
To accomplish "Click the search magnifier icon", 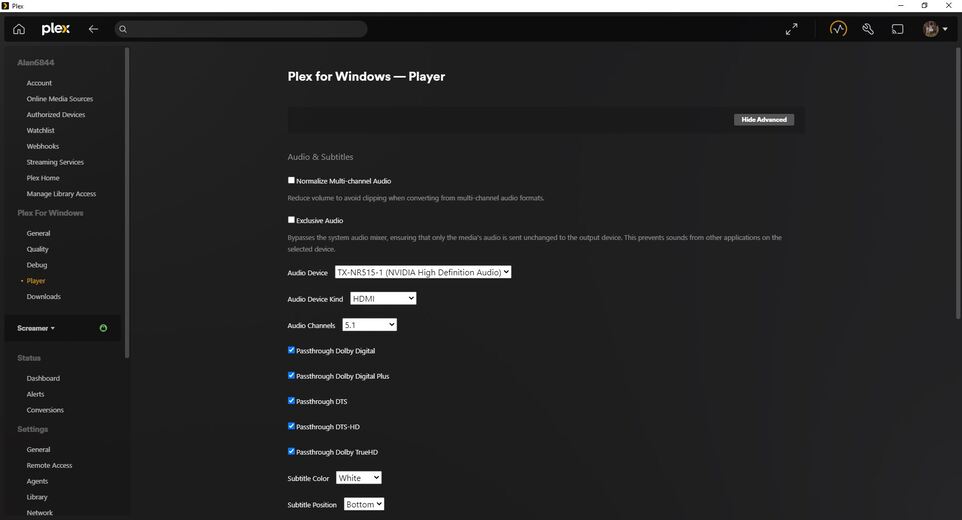I will coord(123,29).
